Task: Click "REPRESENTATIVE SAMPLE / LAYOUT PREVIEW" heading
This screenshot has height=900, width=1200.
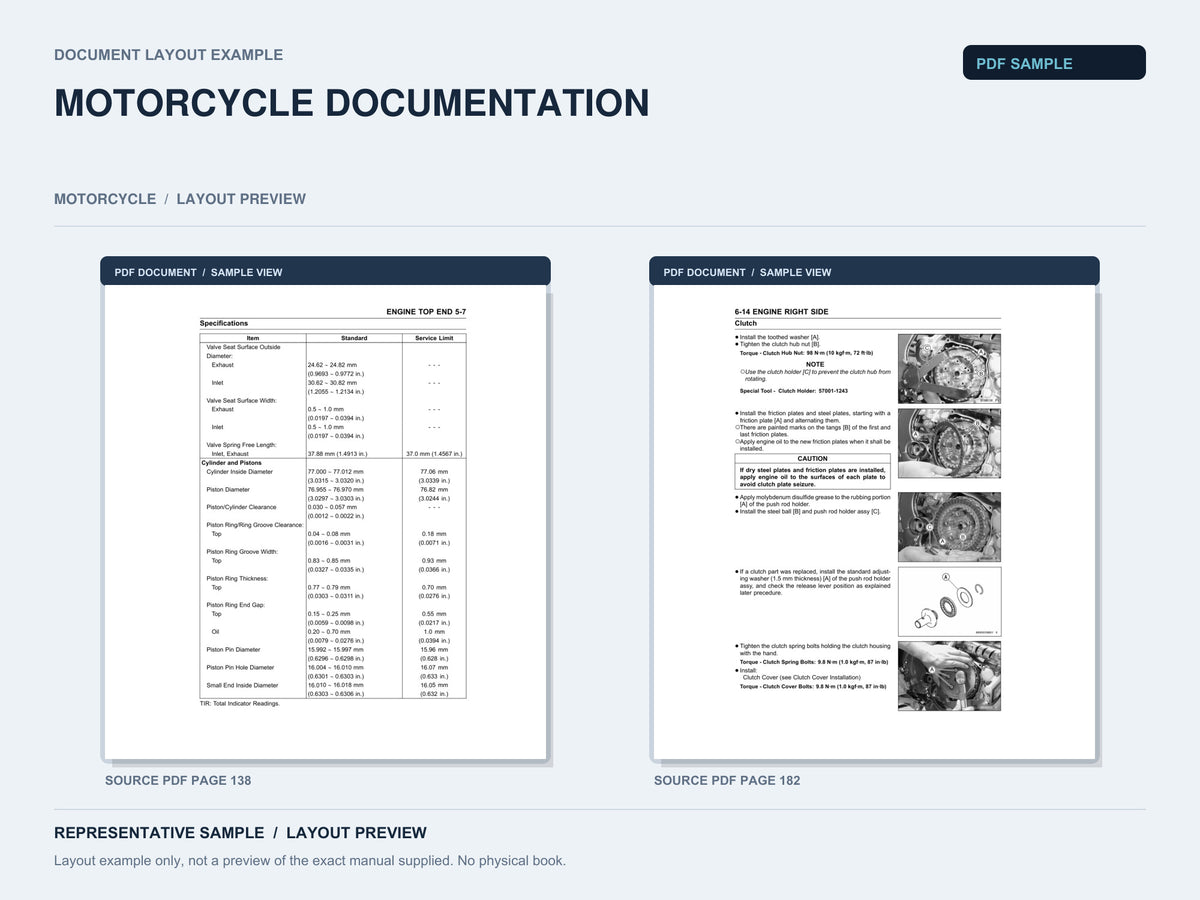Action: (240, 833)
